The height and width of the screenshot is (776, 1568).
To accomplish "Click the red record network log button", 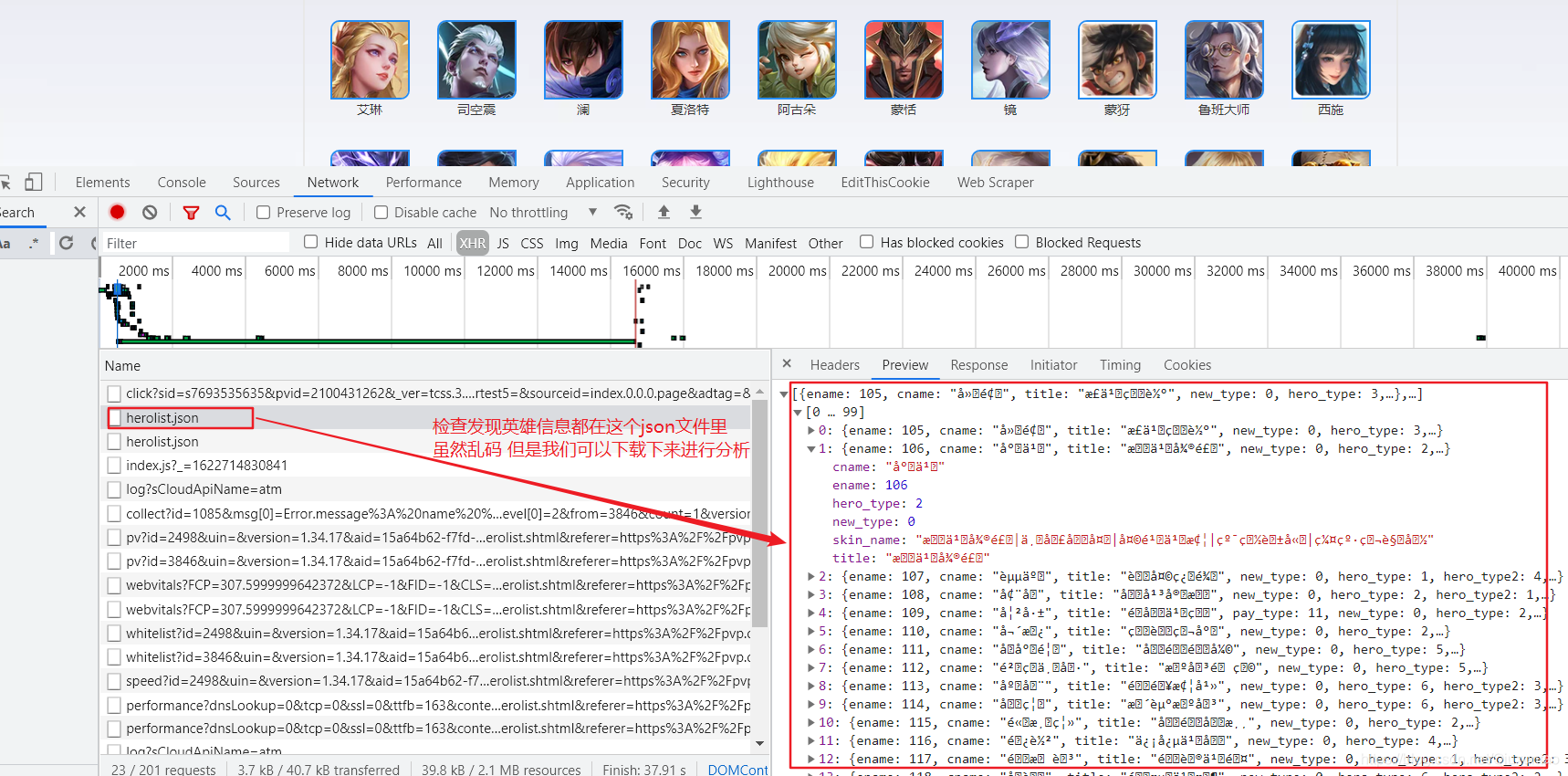I will [x=117, y=212].
